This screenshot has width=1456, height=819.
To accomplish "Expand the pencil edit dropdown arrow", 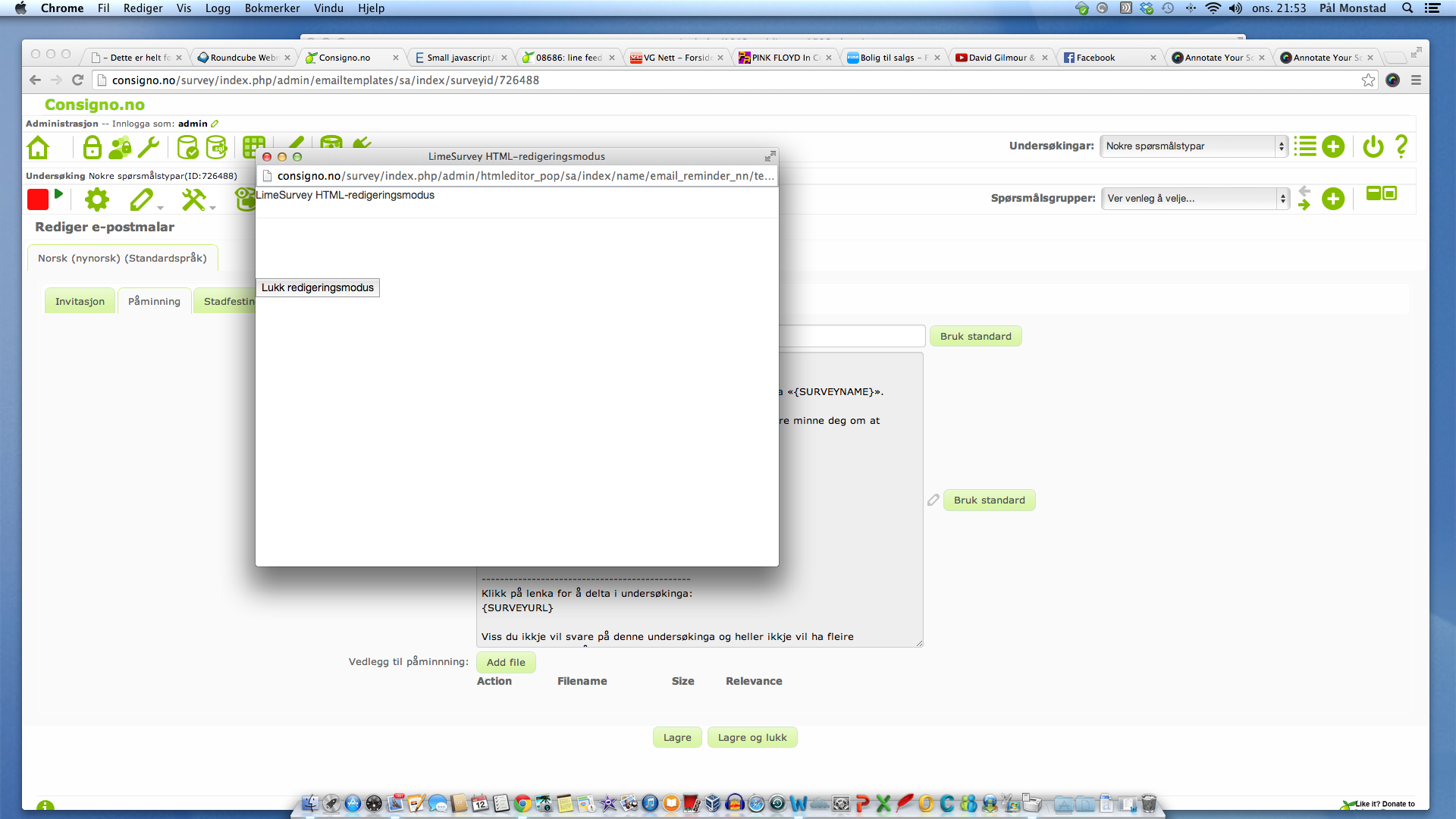I will (x=160, y=208).
